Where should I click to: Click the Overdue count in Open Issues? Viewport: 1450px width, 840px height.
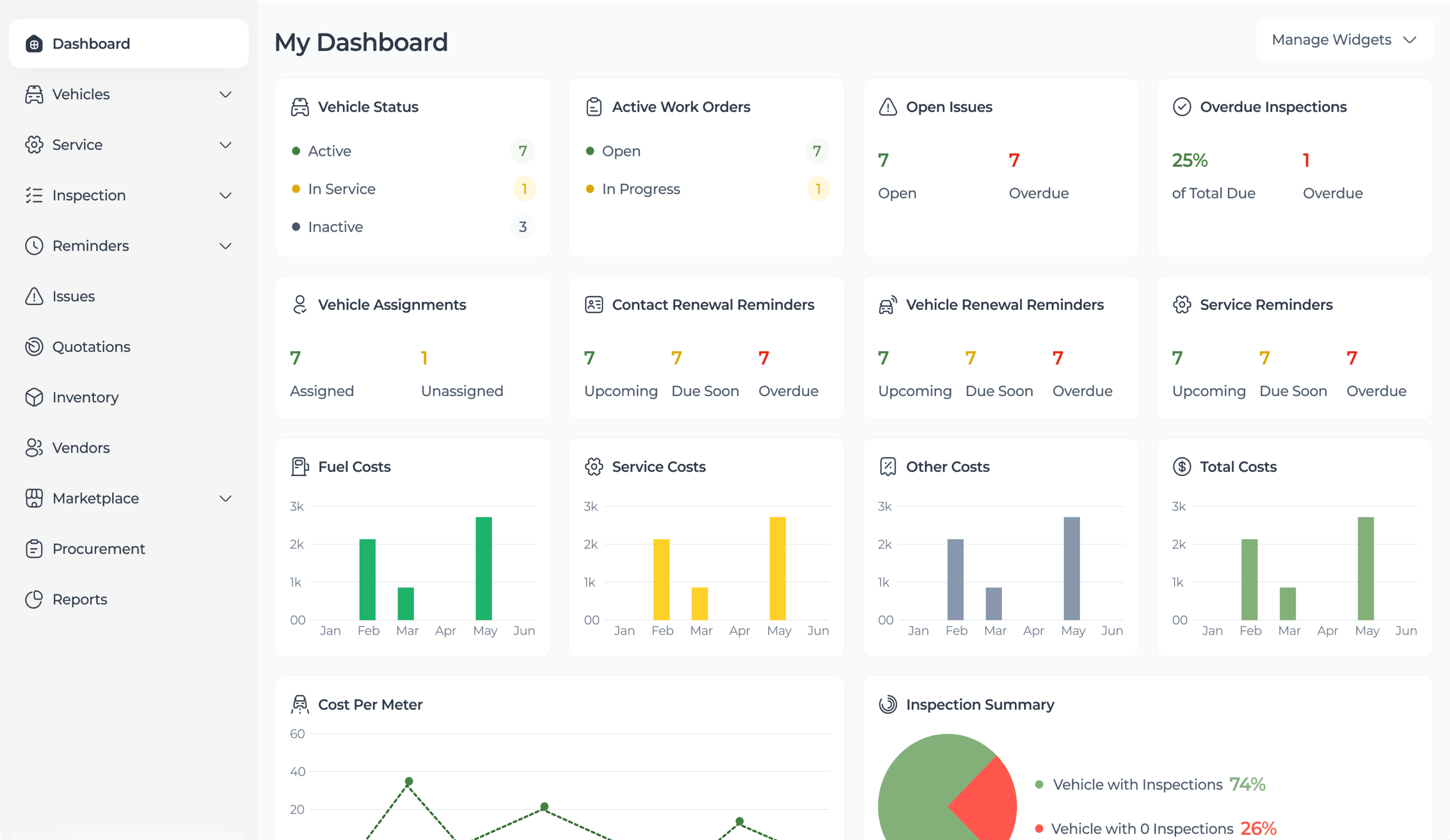tap(1014, 160)
